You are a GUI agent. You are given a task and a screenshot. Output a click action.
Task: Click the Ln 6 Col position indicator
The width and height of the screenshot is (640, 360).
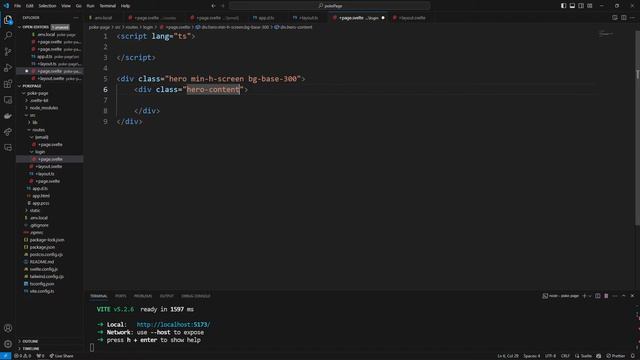(508, 356)
